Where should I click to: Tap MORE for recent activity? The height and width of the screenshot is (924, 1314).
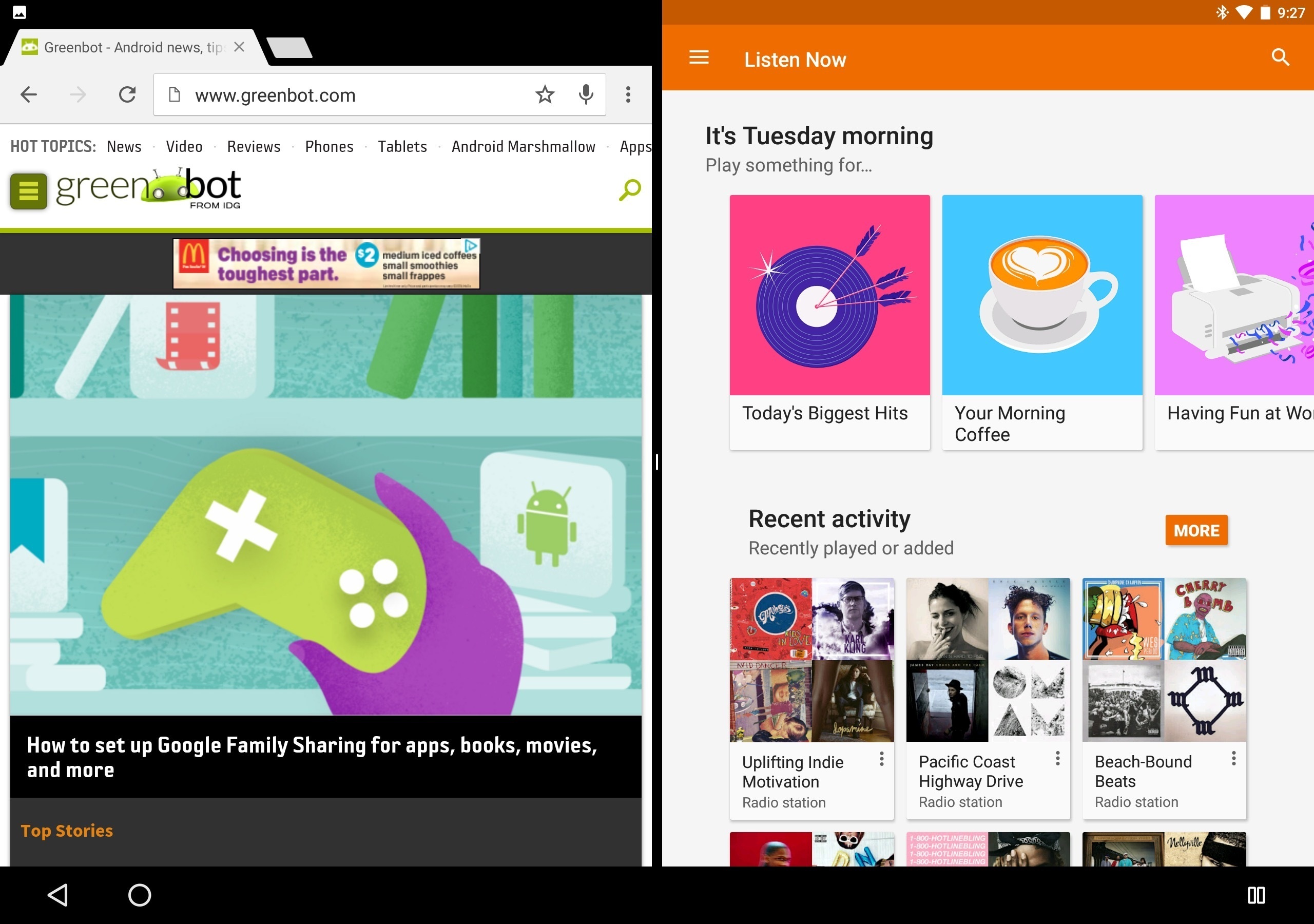click(1196, 530)
